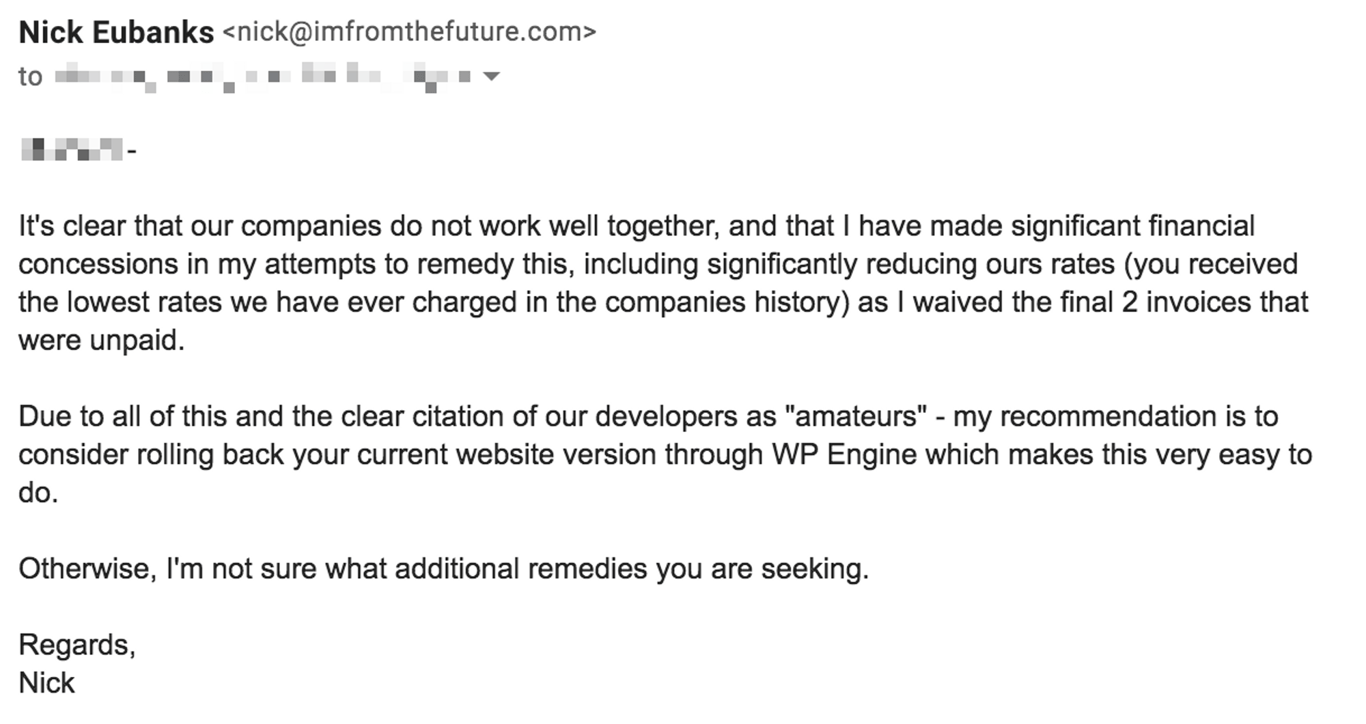Click the "to" label before the recipients
1366x724 pixels.
tap(30, 76)
